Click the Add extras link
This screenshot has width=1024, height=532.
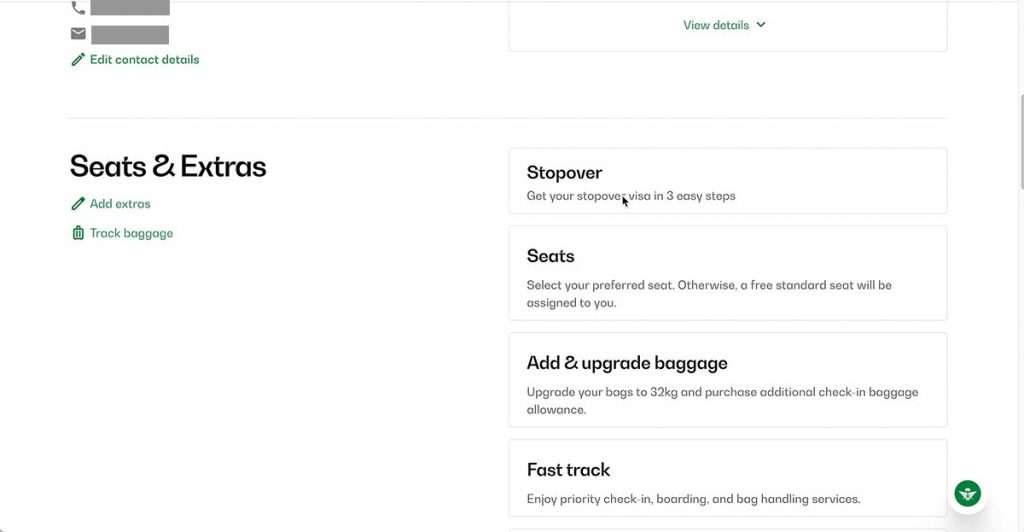[x=120, y=204]
